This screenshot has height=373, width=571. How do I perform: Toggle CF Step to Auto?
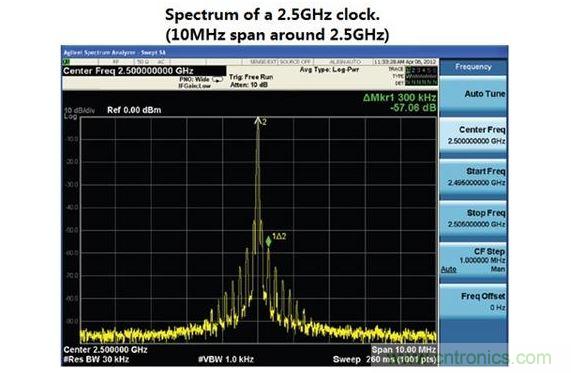(449, 270)
